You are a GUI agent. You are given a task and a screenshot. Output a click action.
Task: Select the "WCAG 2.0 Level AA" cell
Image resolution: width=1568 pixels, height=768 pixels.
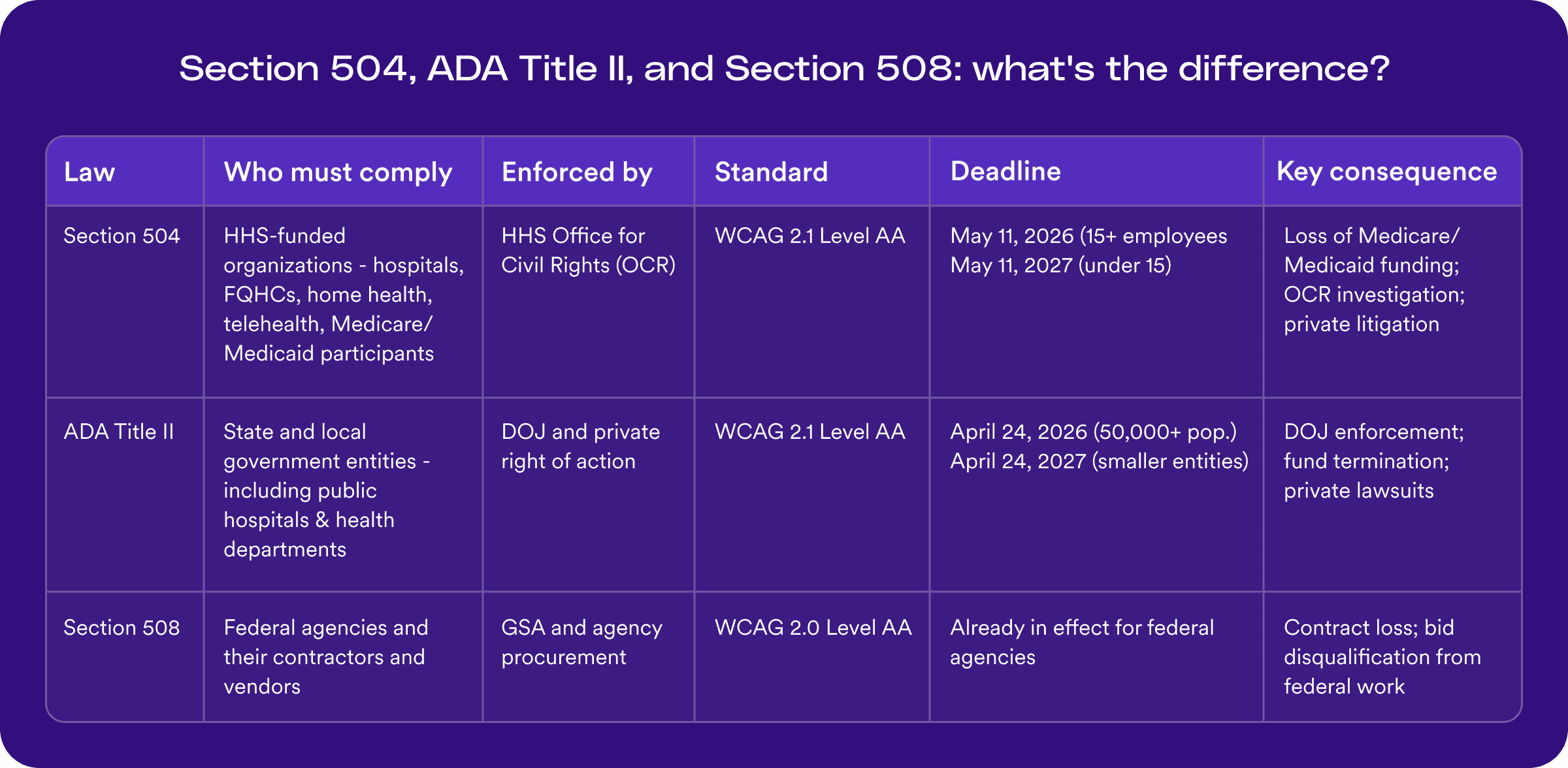(813, 628)
